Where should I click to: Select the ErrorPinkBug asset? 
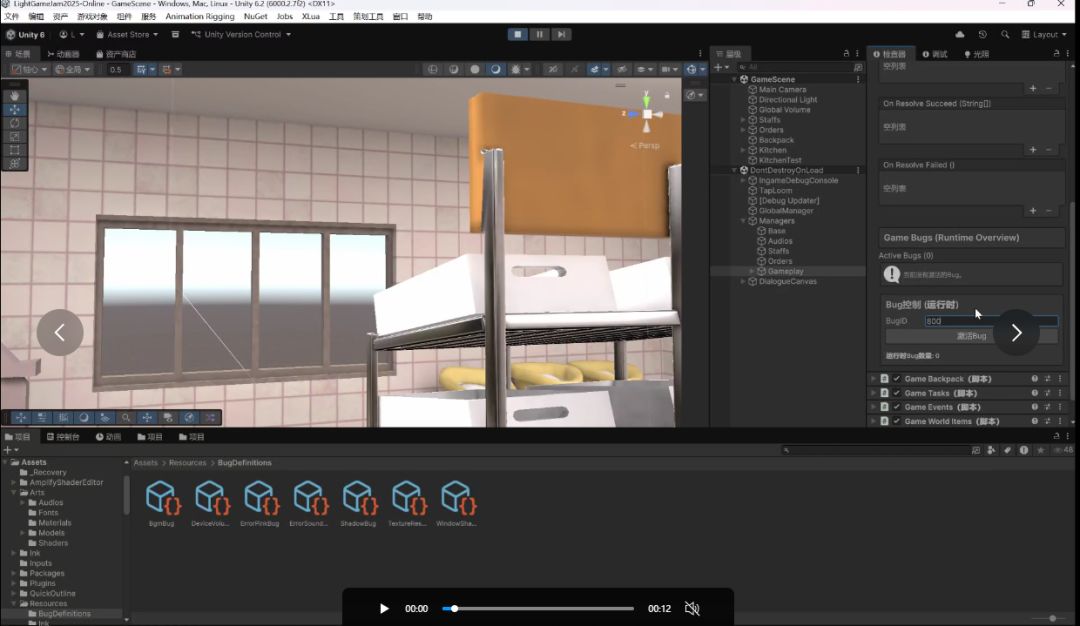pos(260,503)
